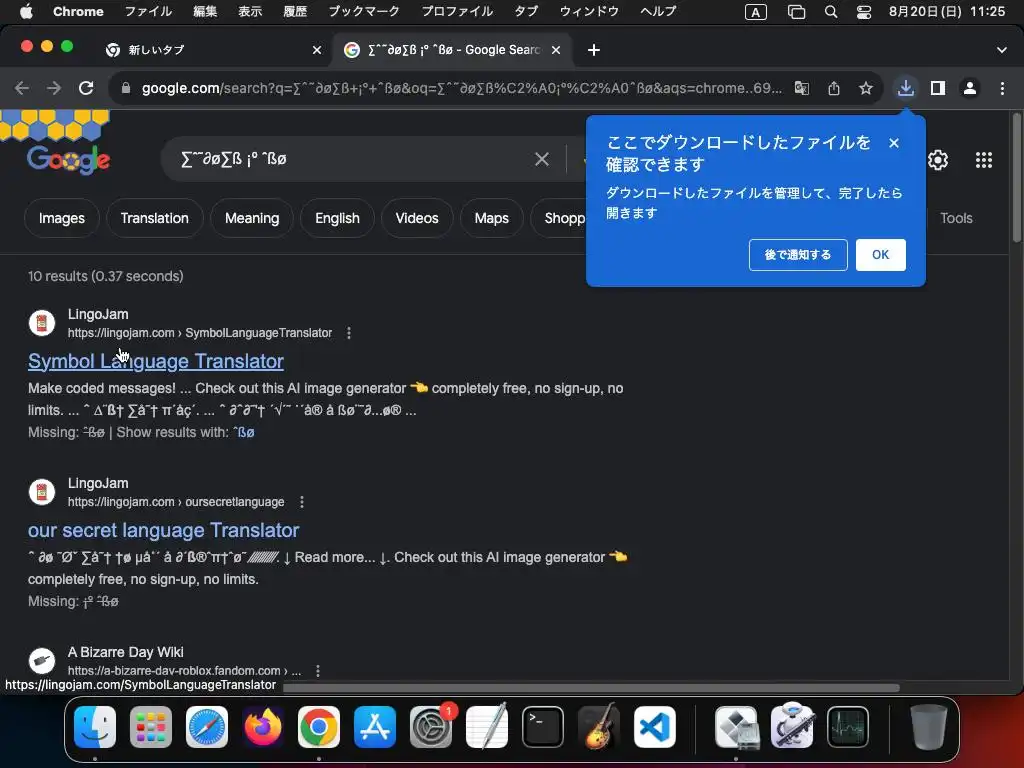Click the vertical page scrollbar
Viewport: 1024px width, 768px height.
(x=1016, y=178)
